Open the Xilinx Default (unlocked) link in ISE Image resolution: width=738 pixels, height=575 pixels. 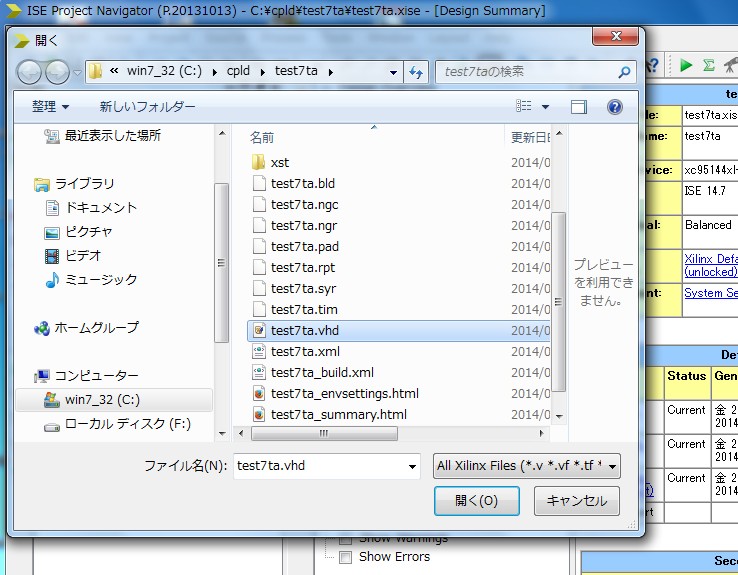click(710, 265)
